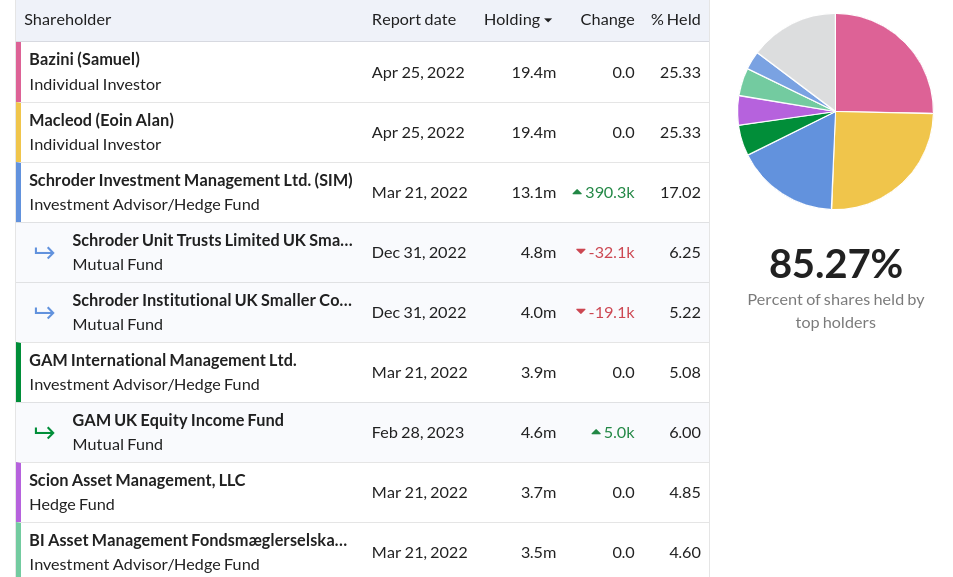Click the Report date column header
Screen dimensions: 953x577
coord(414,19)
